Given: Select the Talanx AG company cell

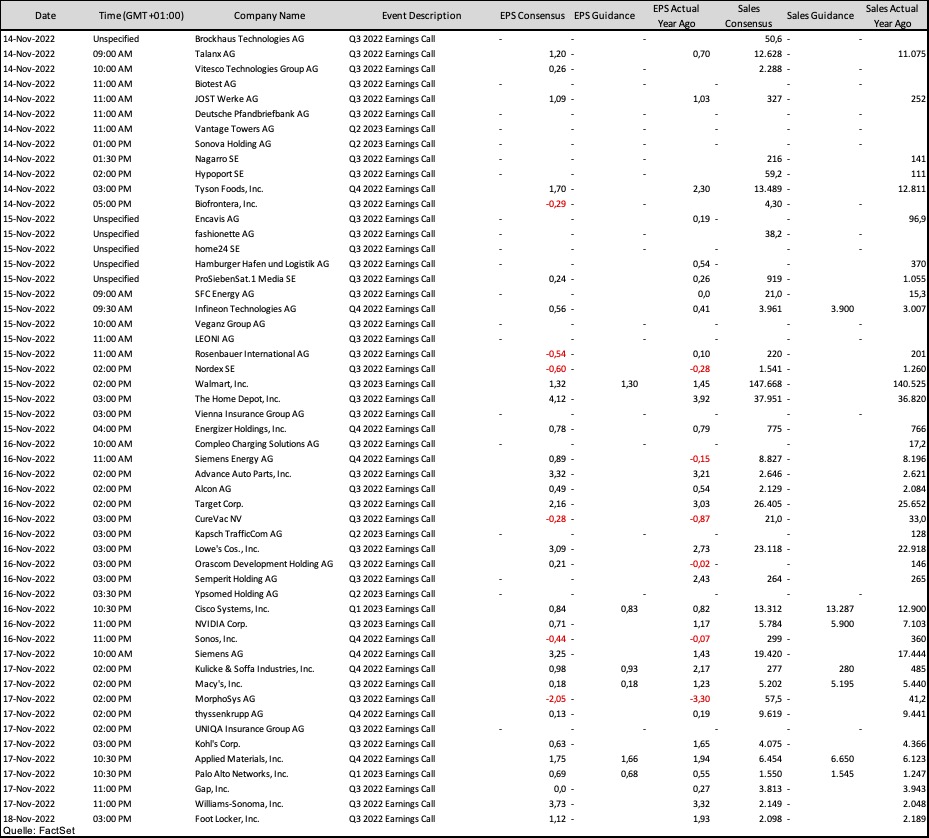Looking at the screenshot, I should (215, 54).
